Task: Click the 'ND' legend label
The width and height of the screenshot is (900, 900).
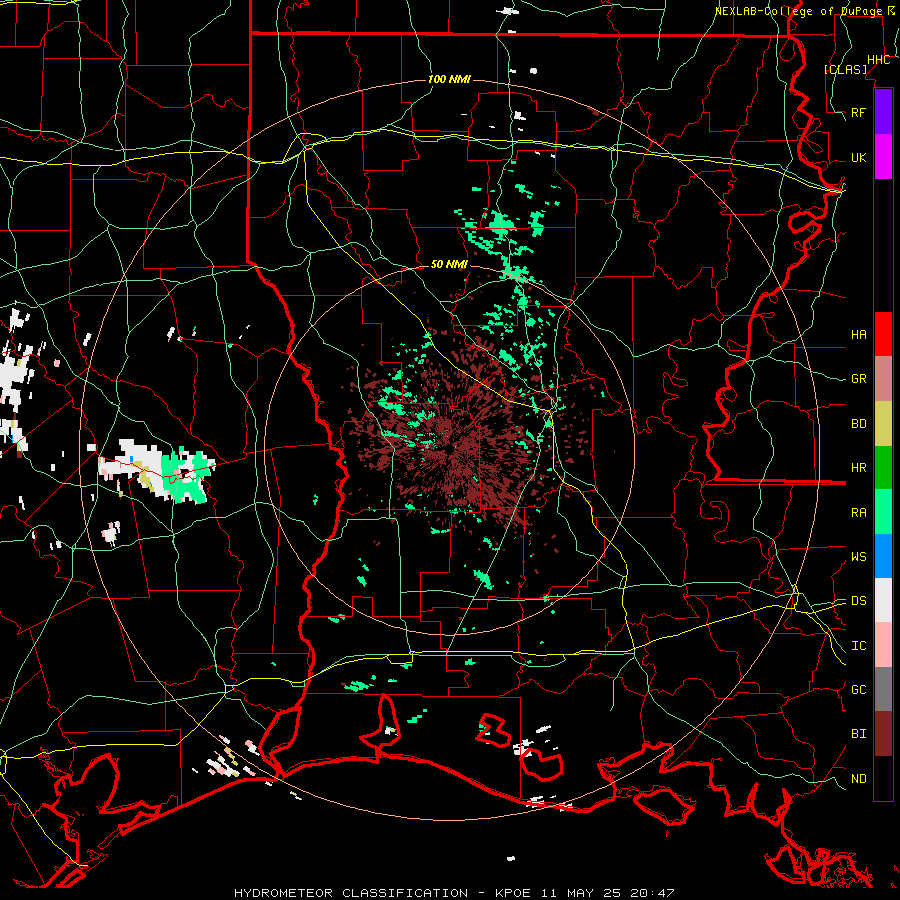Action: point(859,778)
